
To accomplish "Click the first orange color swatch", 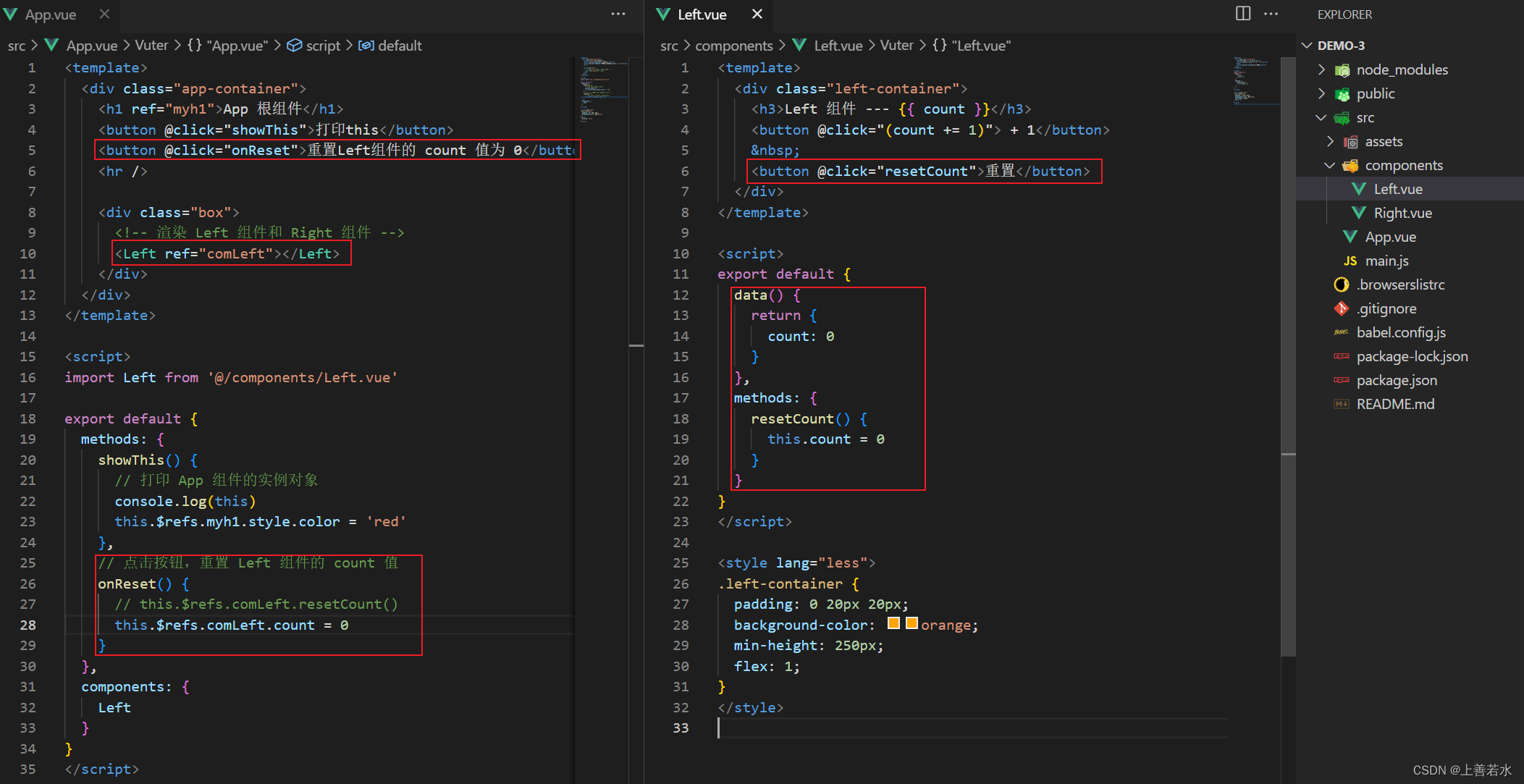I will (x=893, y=623).
